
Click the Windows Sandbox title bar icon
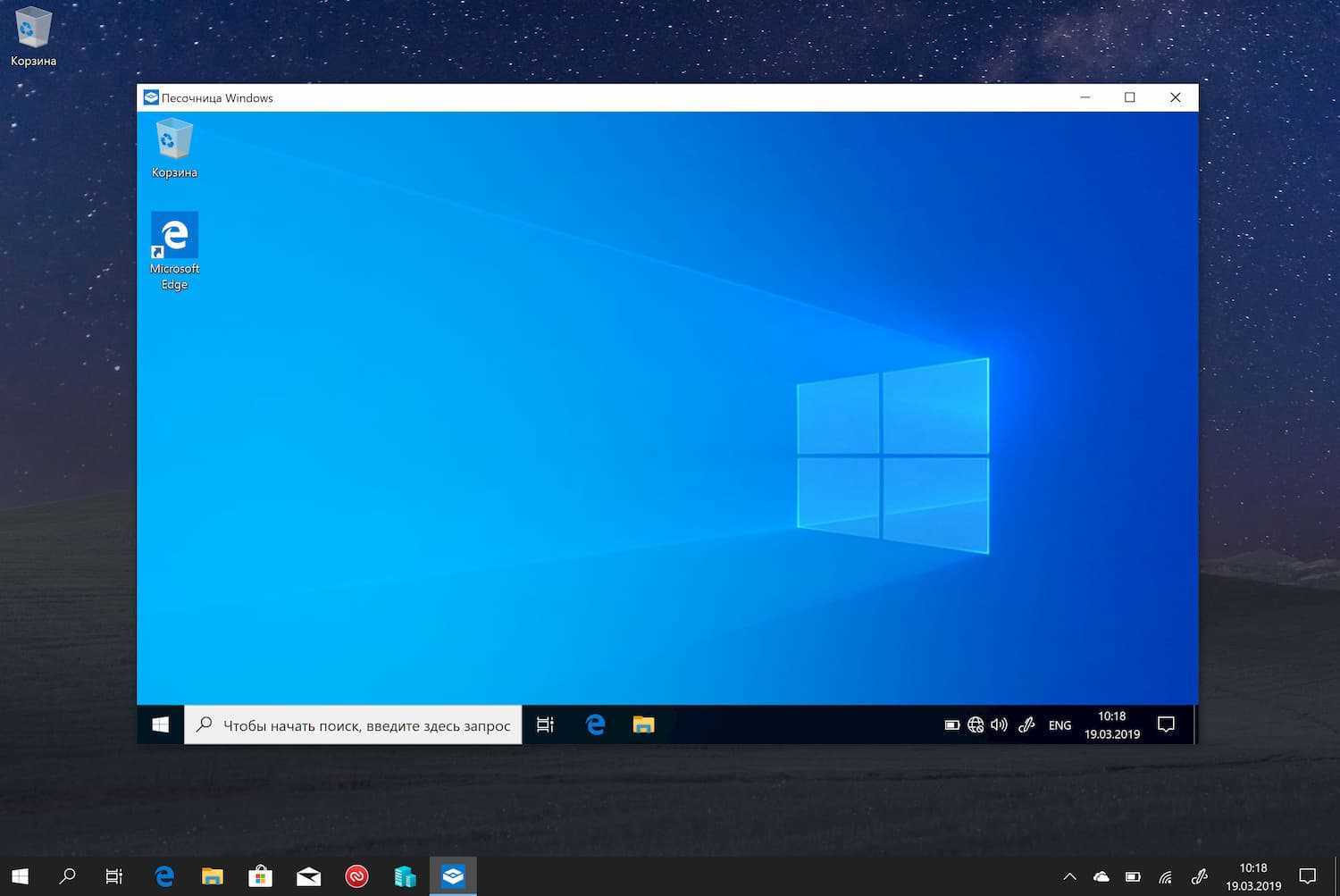(151, 97)
